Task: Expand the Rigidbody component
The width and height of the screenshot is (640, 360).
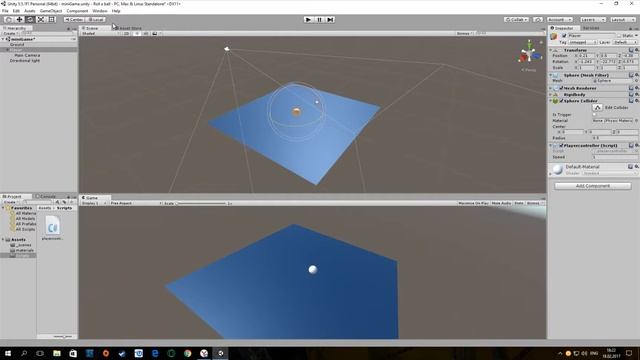Action: (x=551, y=95)
